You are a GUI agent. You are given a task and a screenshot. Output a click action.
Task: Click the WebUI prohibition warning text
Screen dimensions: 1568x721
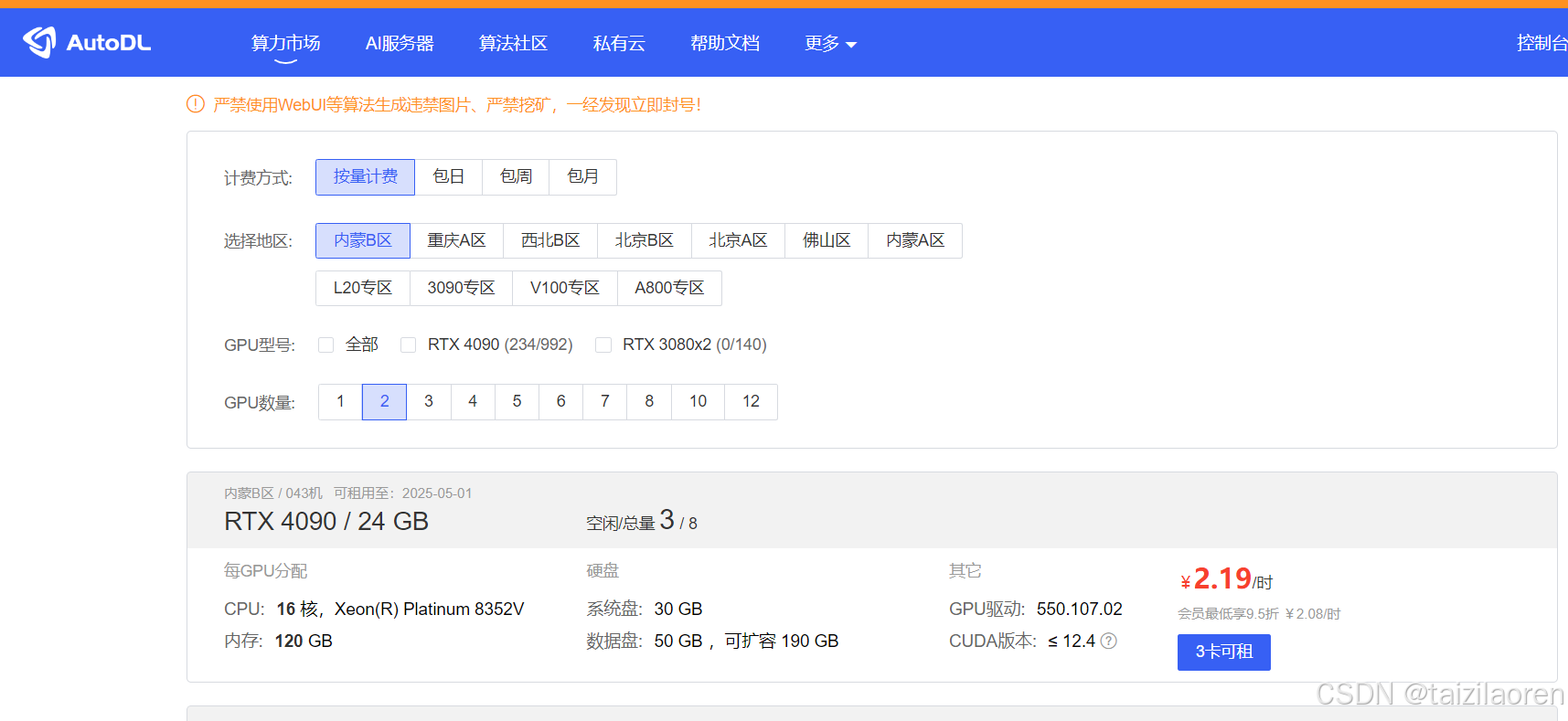click(x=457, y=104)
